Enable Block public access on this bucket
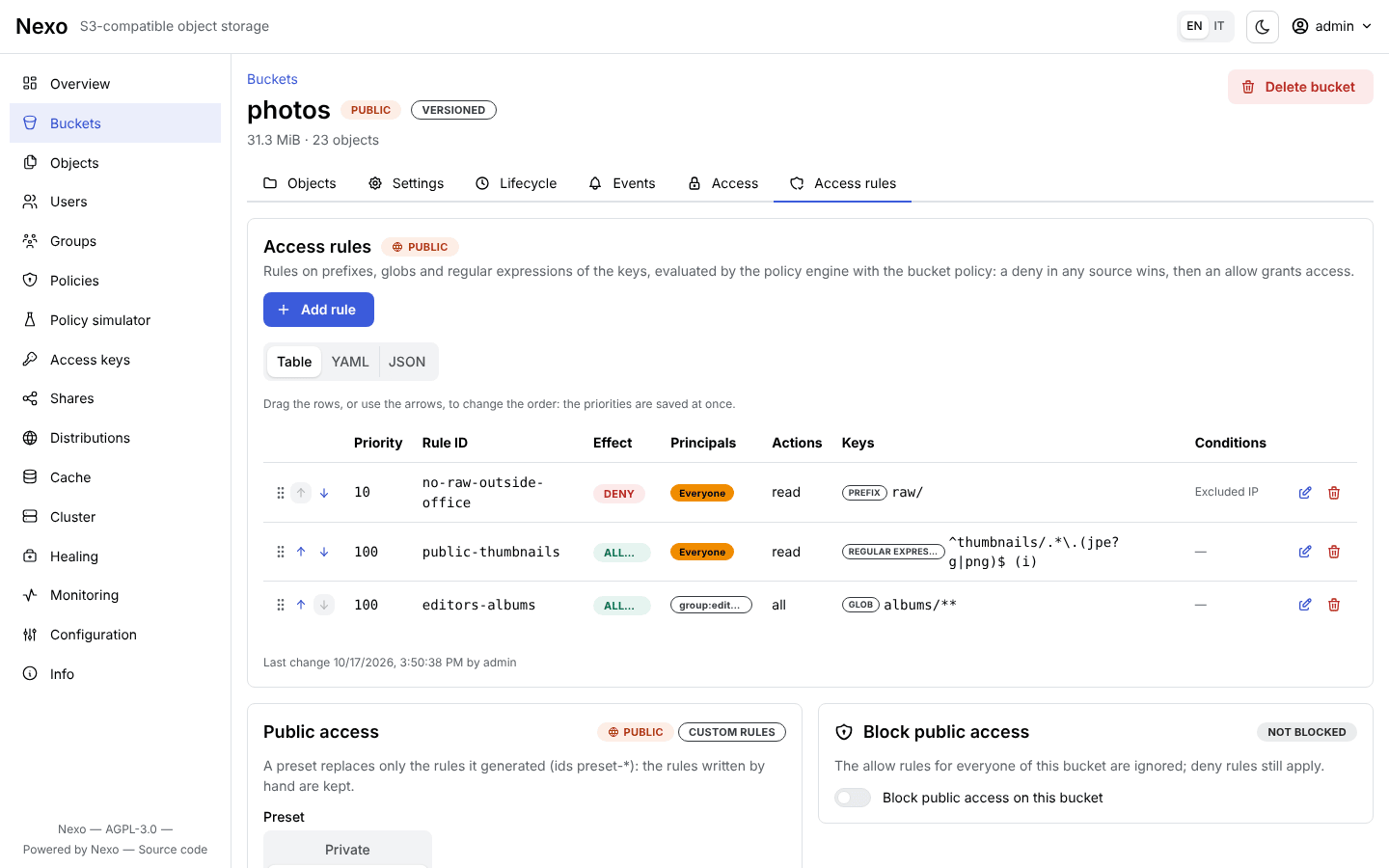 [853, 798]
